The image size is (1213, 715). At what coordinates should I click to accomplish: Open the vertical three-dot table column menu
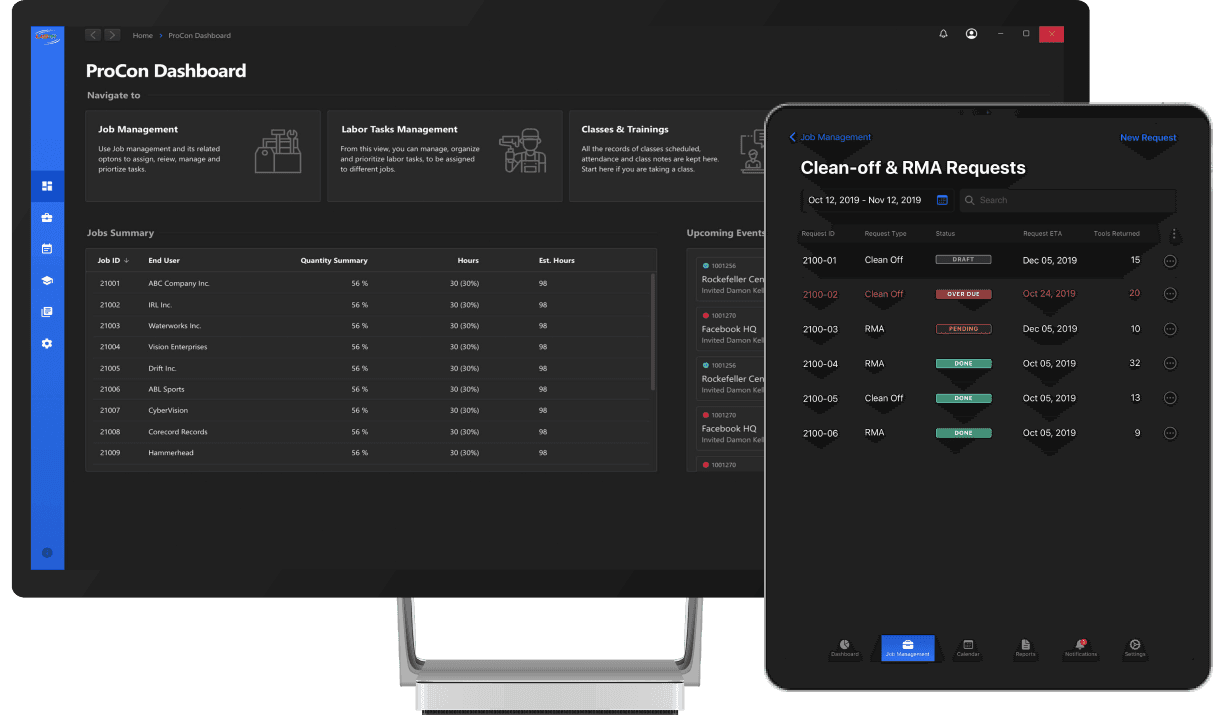pyautogui.click(x=1173, y=235)
